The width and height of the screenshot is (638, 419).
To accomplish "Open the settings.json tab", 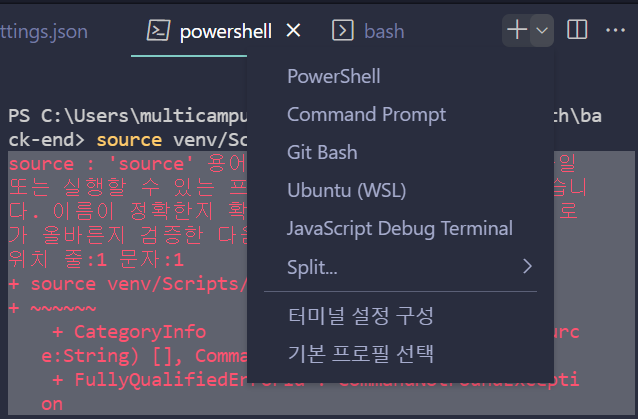I will tap(44, 31).
